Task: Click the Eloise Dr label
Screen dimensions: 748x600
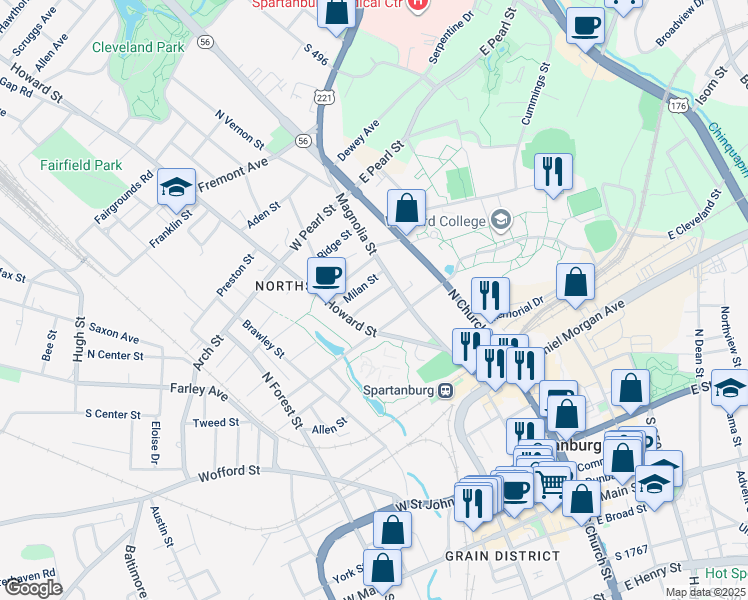Action: pyautogui.click(x=155, y=443)
